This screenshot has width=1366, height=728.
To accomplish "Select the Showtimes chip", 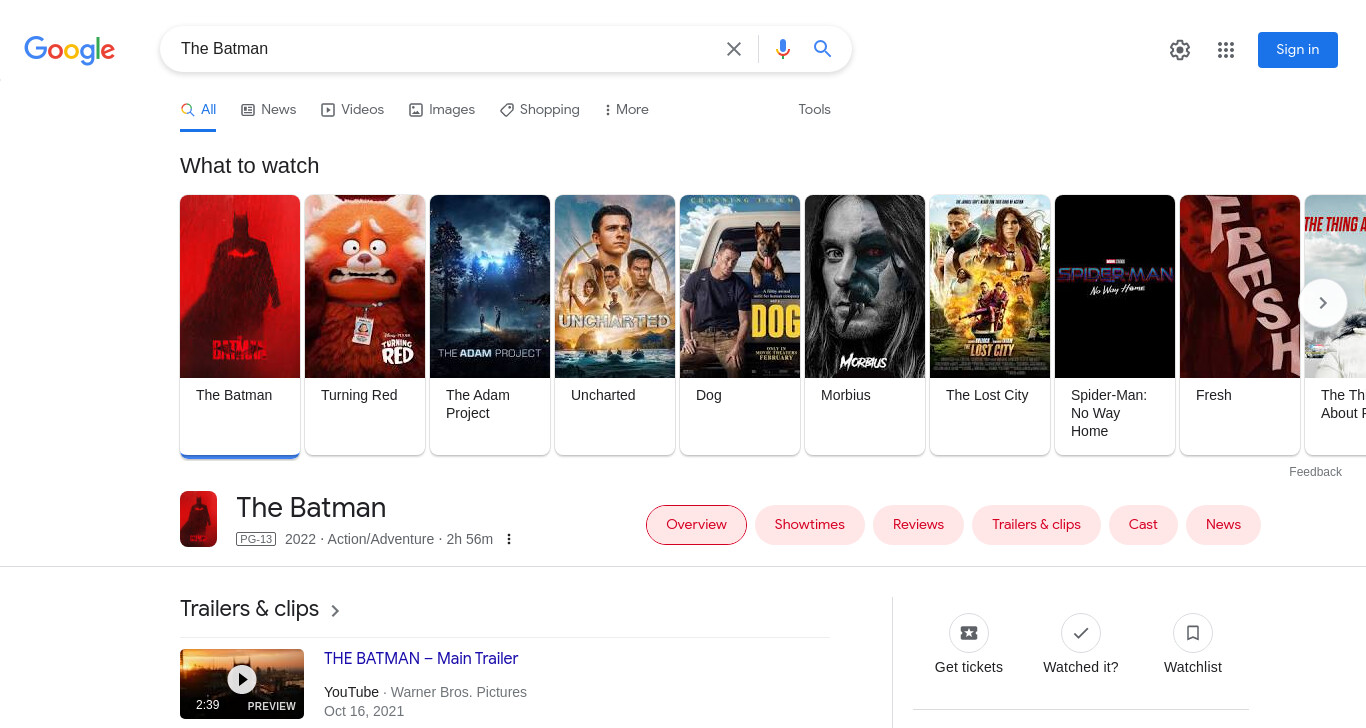I will click(809, 525).
